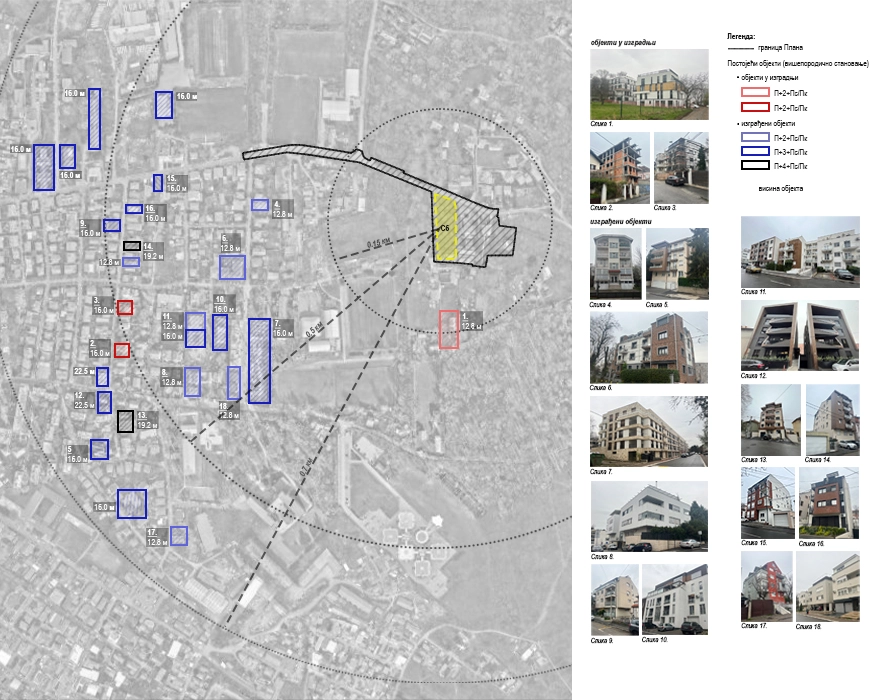
Task: Select the red building outline at label 2
Action: (x=122, y=350)
